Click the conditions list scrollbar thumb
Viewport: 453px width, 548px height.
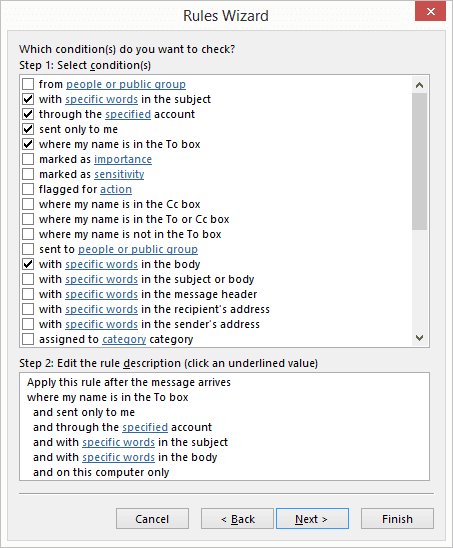coord(419,161)
